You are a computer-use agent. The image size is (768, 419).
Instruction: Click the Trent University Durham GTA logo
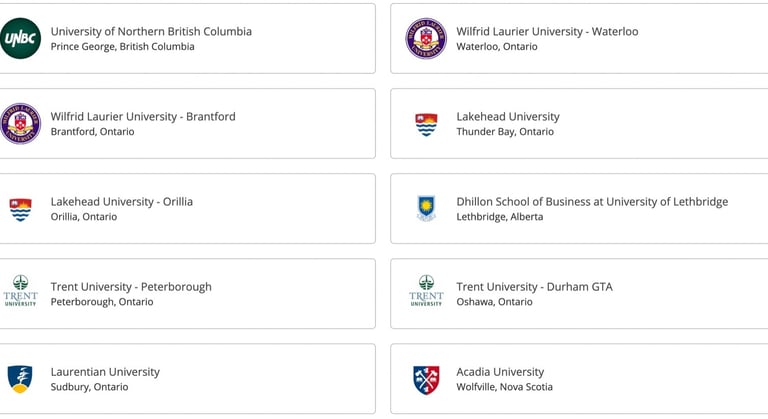426,291
